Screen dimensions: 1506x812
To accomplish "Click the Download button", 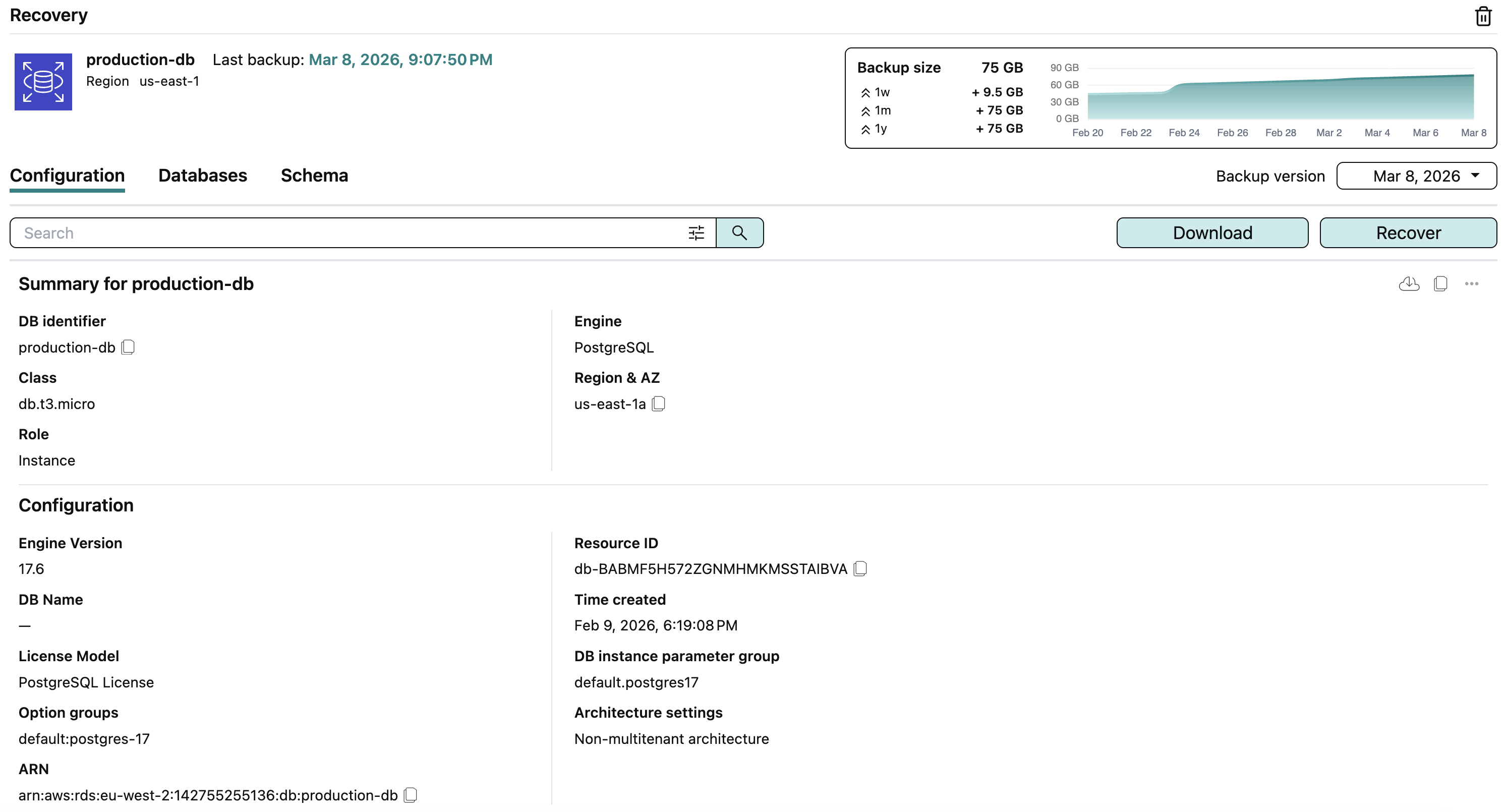I will [x=1212, y=233].
